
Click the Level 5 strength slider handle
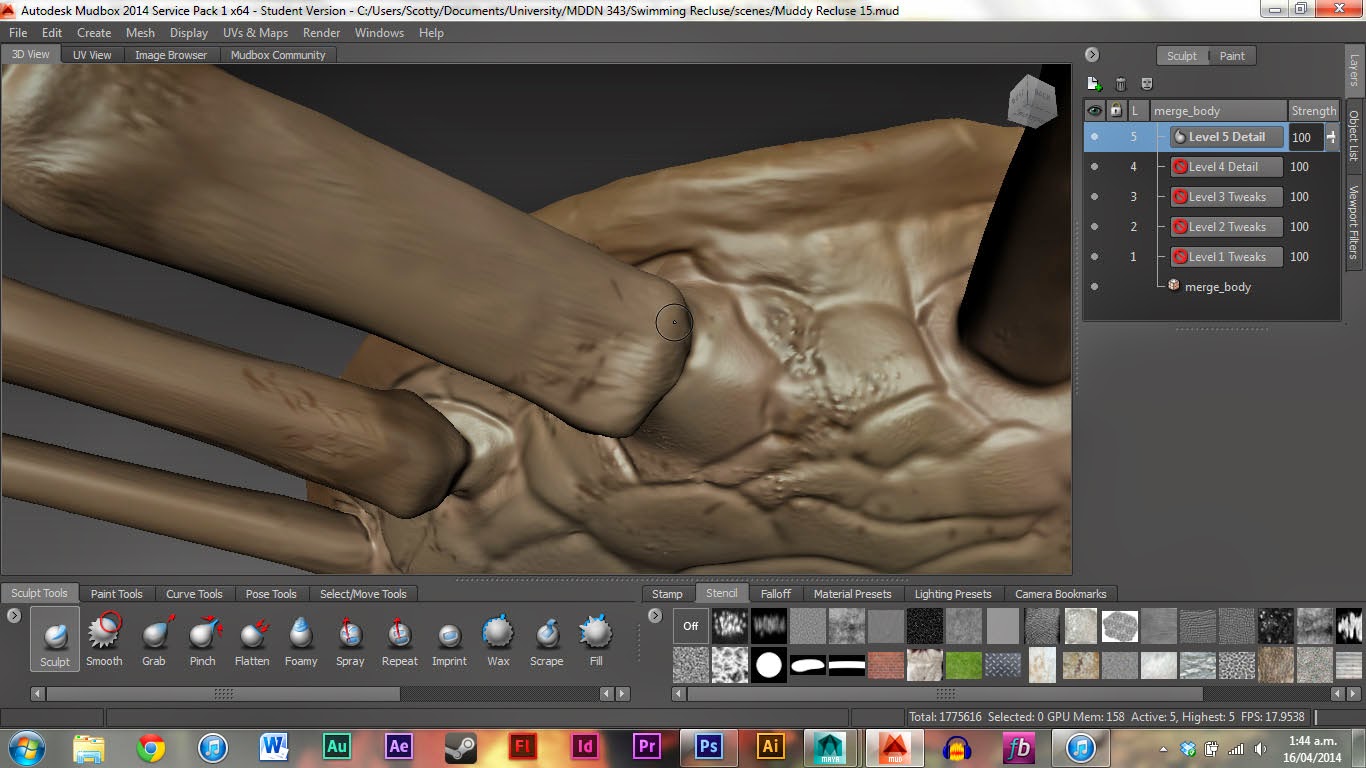click(1331, 137)
